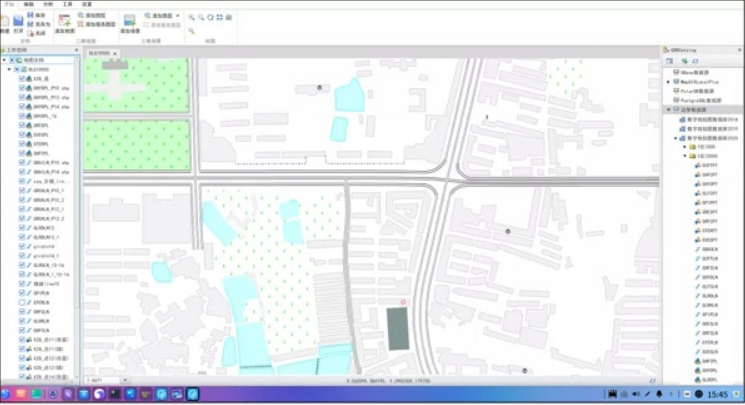This screenshot has width=745, height=405.
Task: Click the refresh map view icon
Action: pyautogui.click(x=210, y=17)
